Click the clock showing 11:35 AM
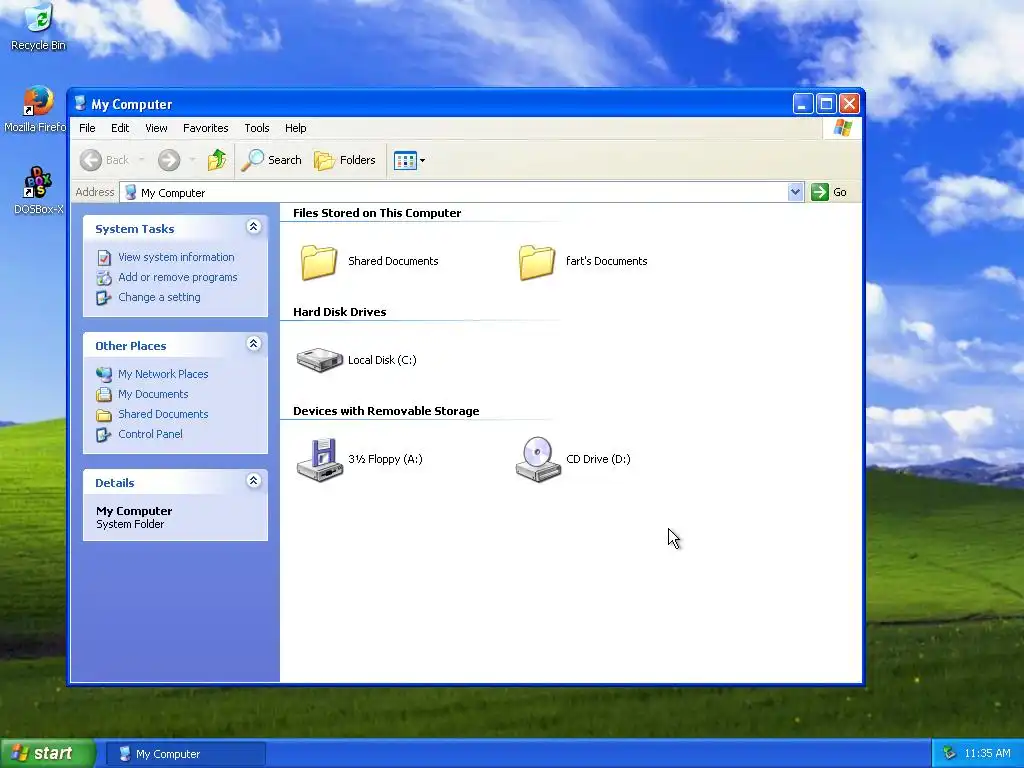 pos(987,754)
